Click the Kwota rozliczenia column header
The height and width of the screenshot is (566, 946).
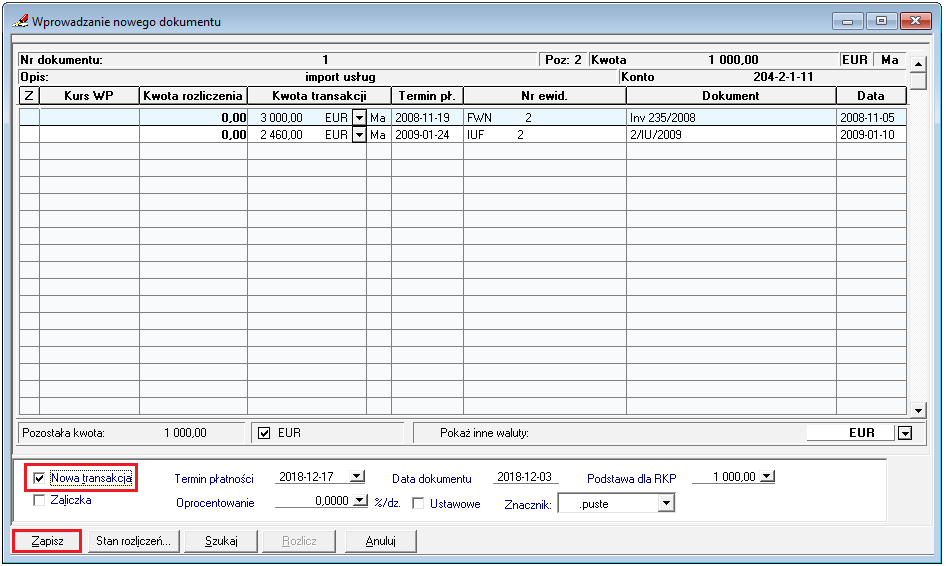point(193,95)
